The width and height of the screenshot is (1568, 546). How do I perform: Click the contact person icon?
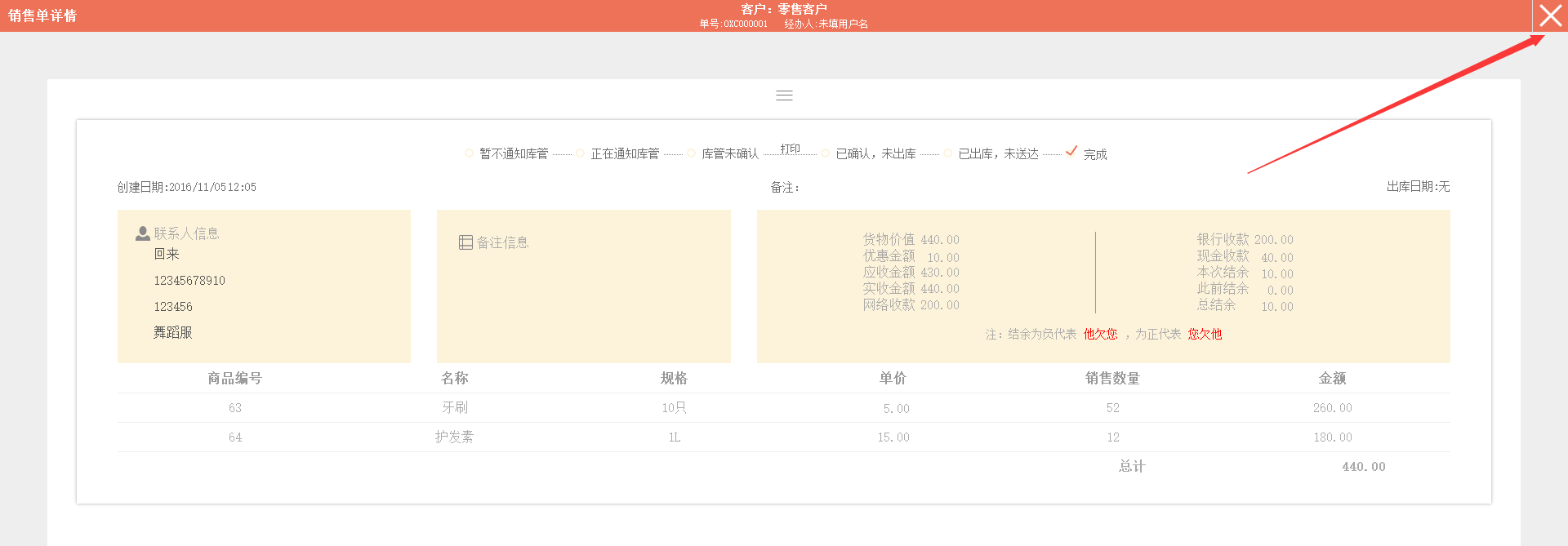pos(142,233)
